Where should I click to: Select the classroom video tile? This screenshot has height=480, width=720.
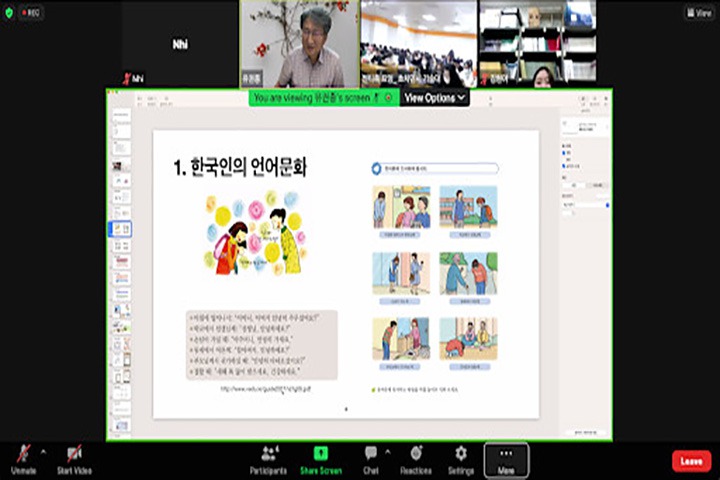point(418,44)
